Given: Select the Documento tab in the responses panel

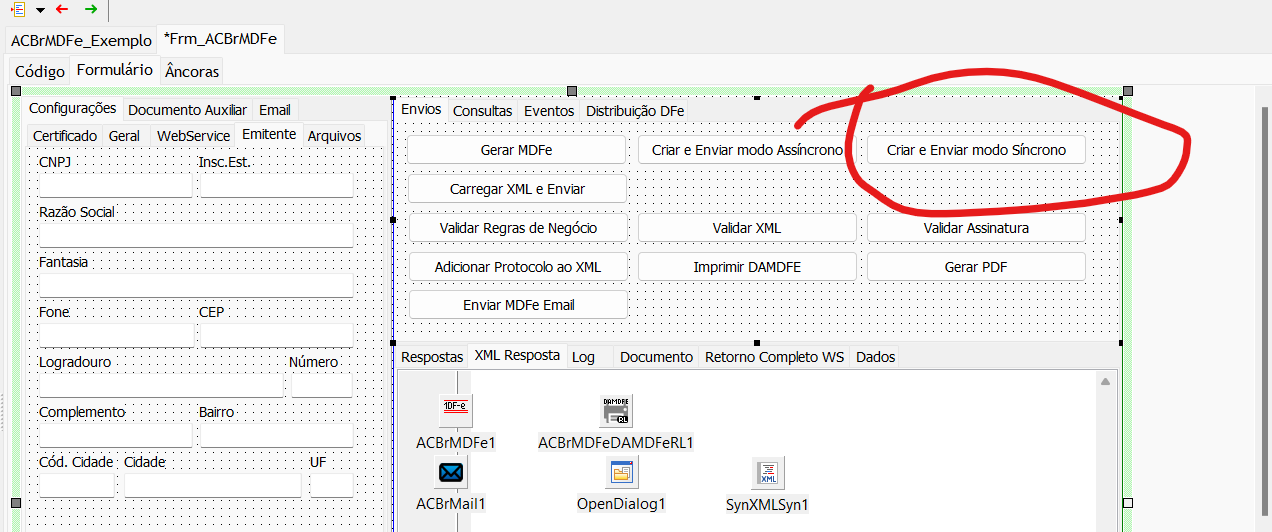Looking at the screenshot, I should (x=656, y=357).
